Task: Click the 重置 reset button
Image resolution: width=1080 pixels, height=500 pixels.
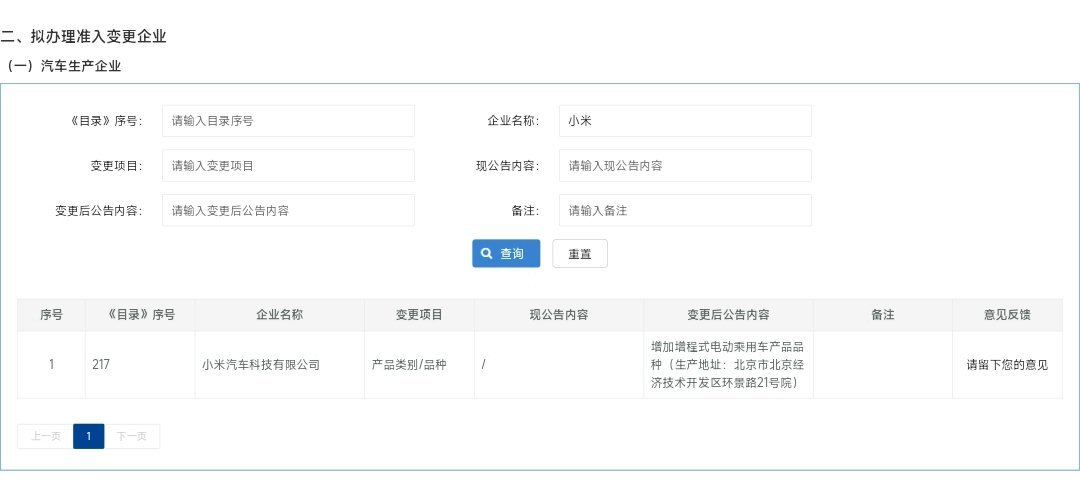Action: click(x=580, y=253)
